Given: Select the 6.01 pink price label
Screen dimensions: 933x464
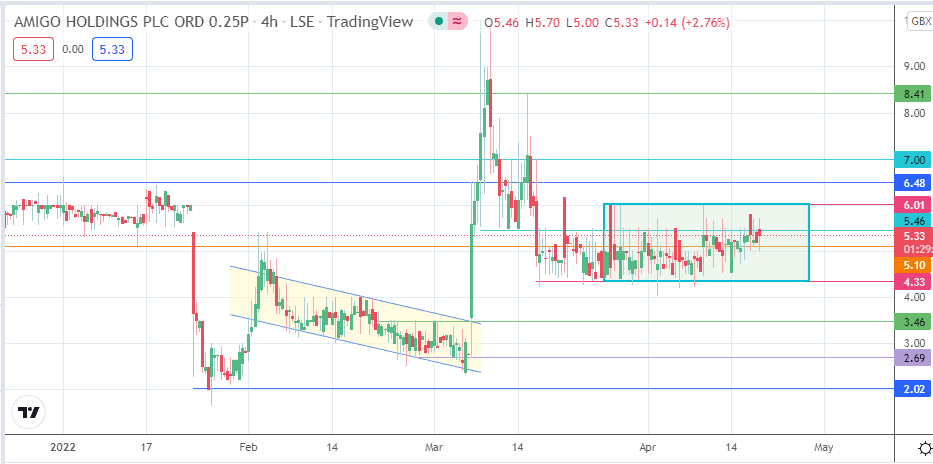Looking at the screenshot, I should click(913, 205).
